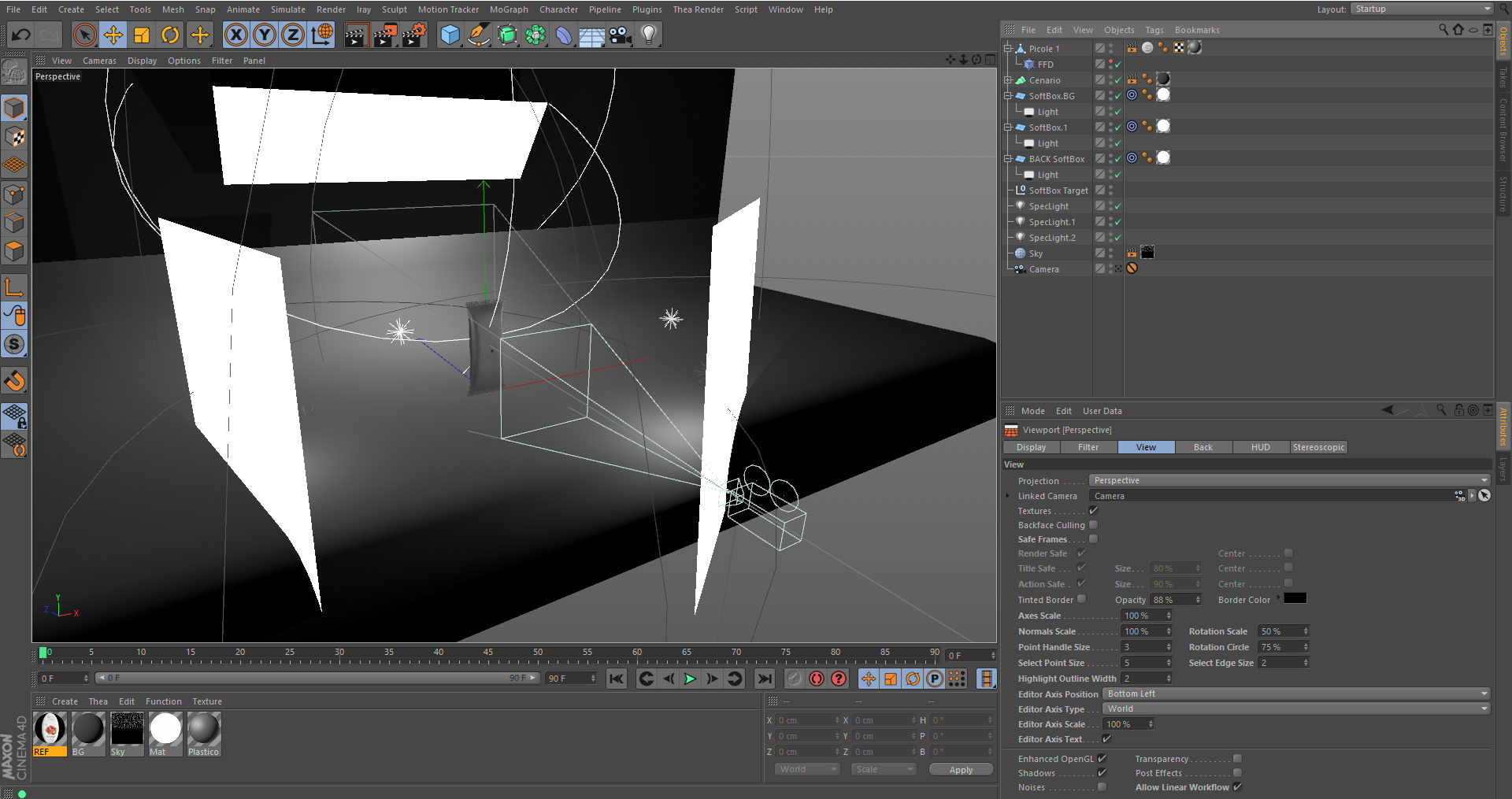Open the MoGraph menu

pyautogui.click(x=509, y=9)
